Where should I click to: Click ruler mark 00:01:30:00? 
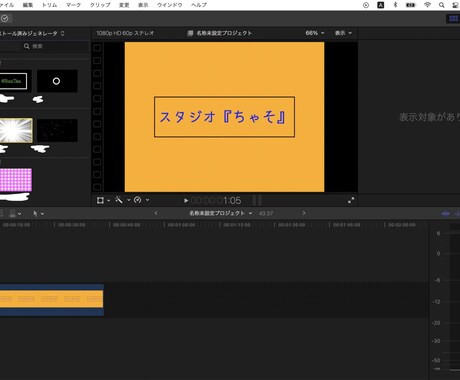coord(292,225)
